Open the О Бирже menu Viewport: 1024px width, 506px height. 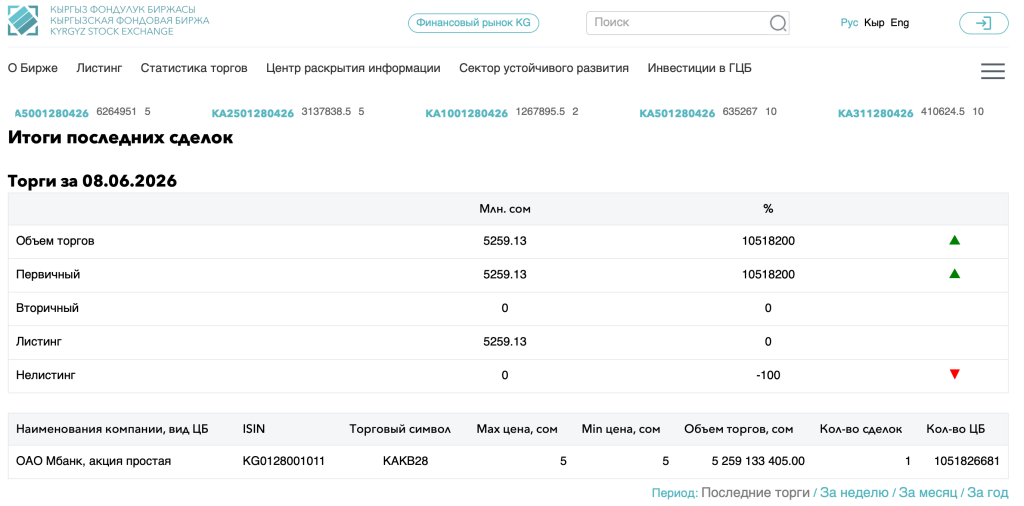[x=33, y=68]
